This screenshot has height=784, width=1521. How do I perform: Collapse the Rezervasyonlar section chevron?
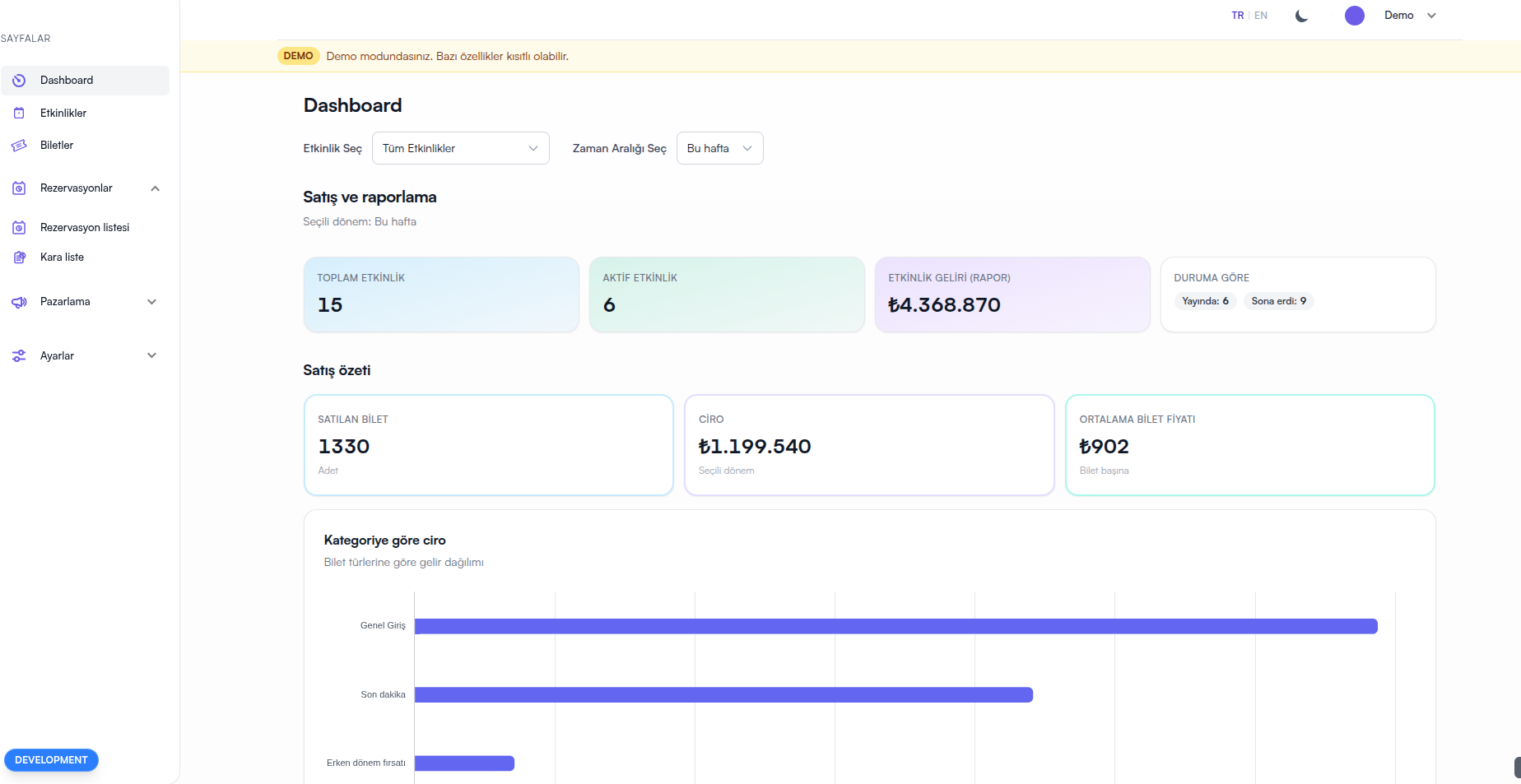click(155, 188)
